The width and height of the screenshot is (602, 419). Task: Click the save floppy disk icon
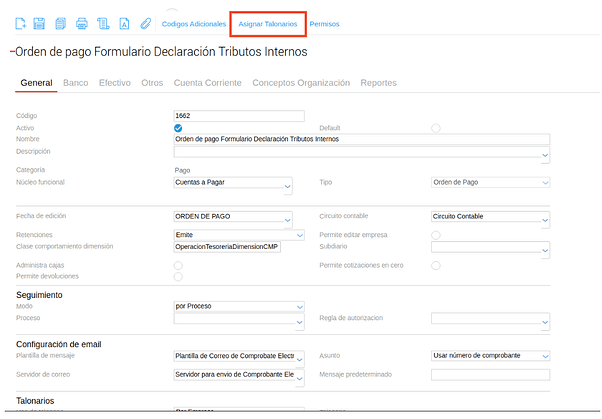(39, 22)
